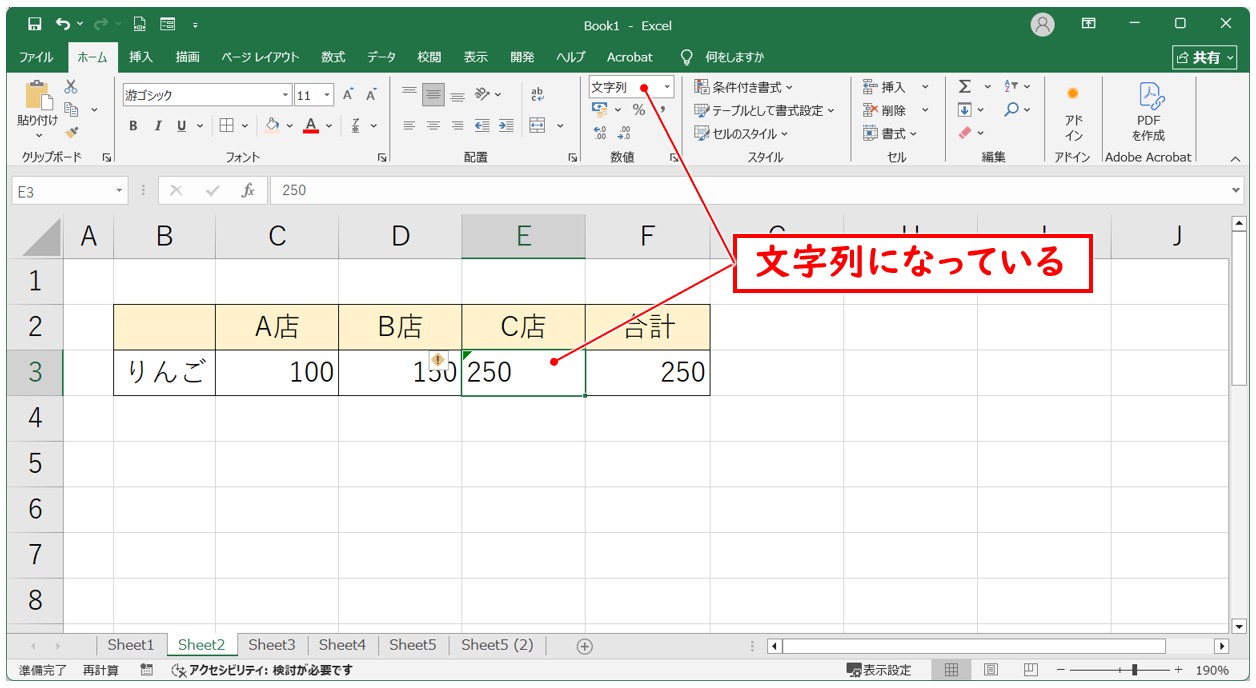The width and height of the screenshot is (1256, 688).
Task: Click the font color red A swatch
Action: pos(311,126)
